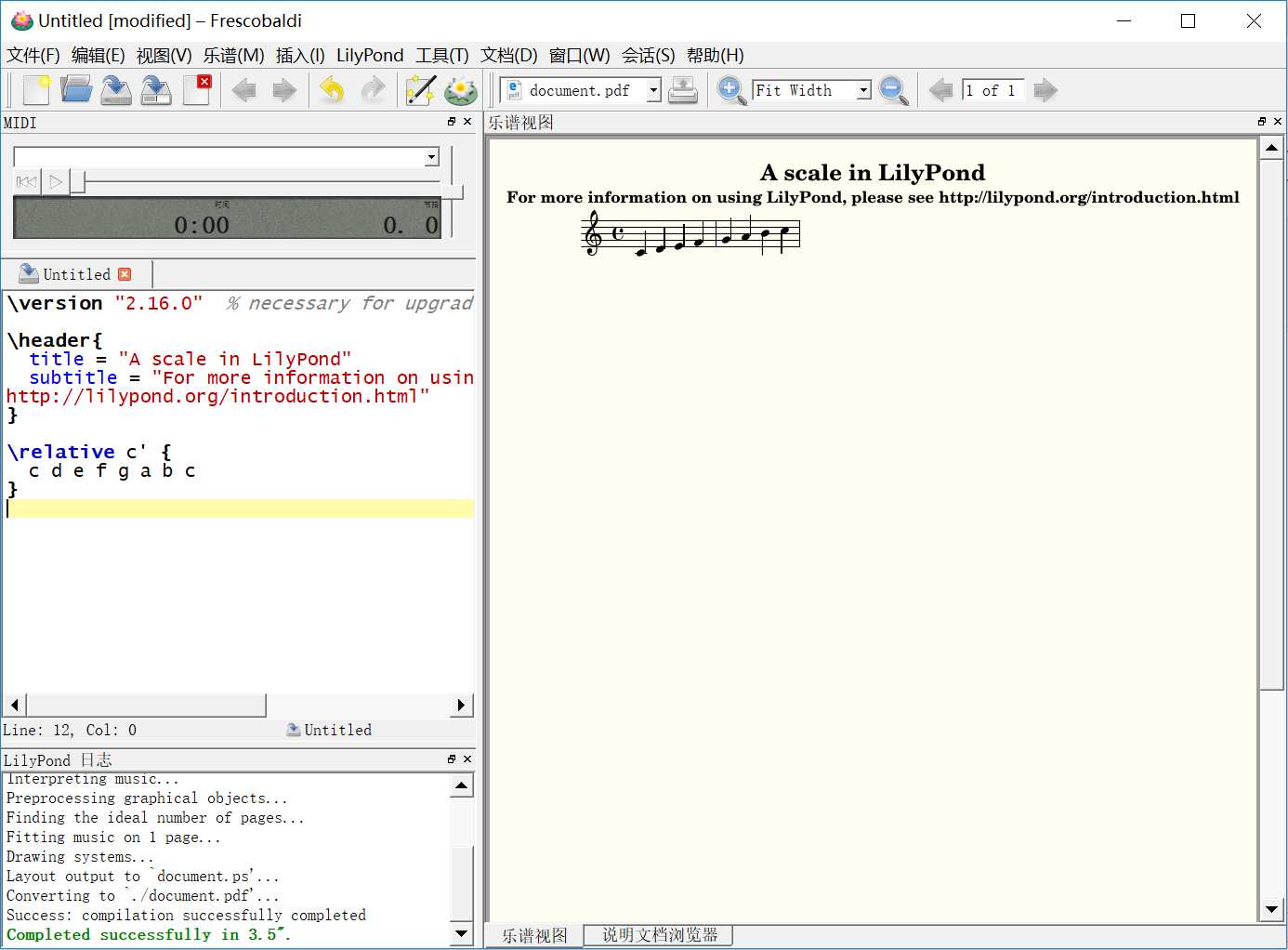The width and height of the screenshot is (1288, 950).
Task: Rewind MIDI playback to the start
Action: [x=27, y=182]
